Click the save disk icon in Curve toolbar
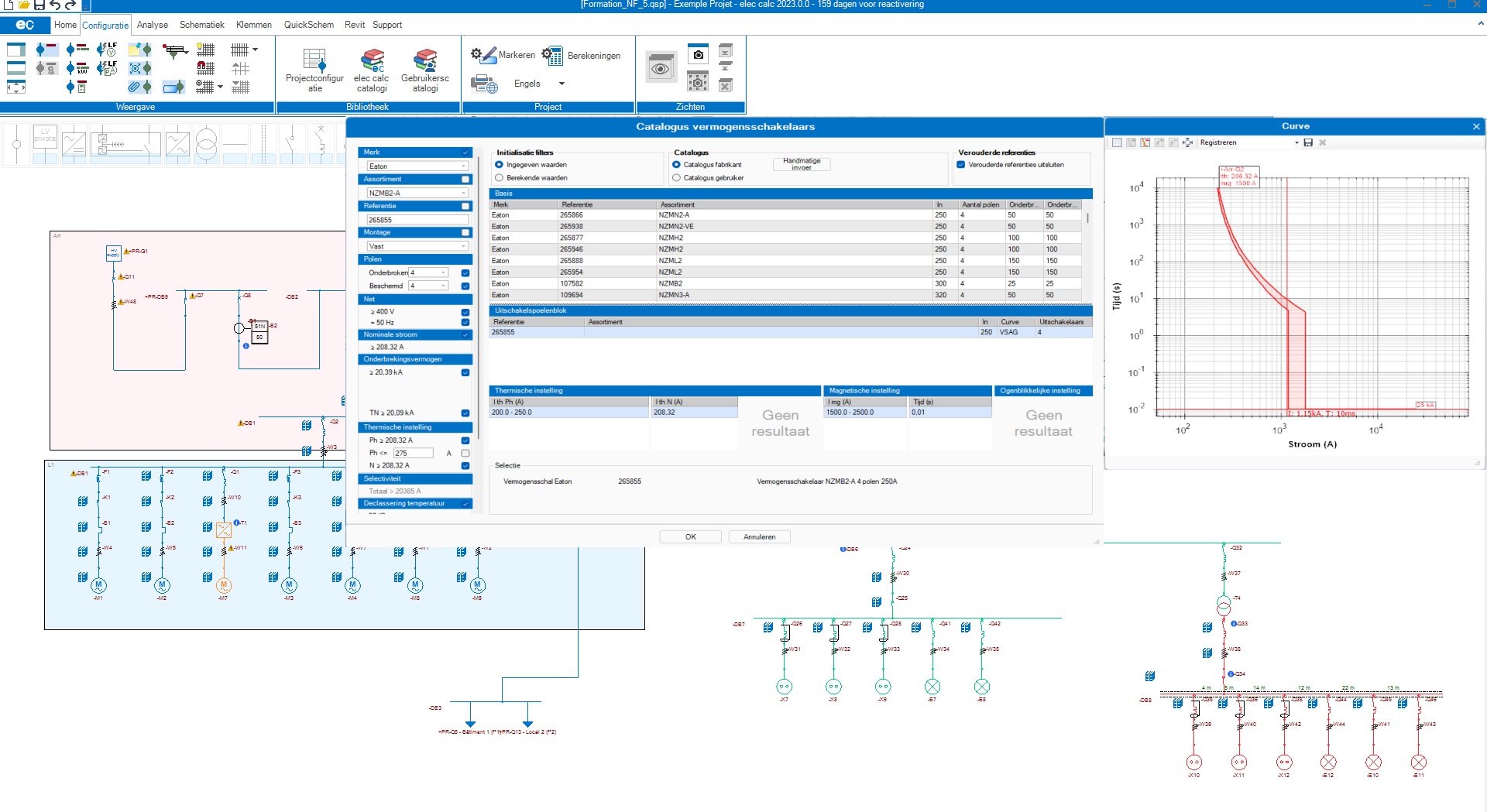Screen dimensions: 1487x812 [x=1308, y=142]
